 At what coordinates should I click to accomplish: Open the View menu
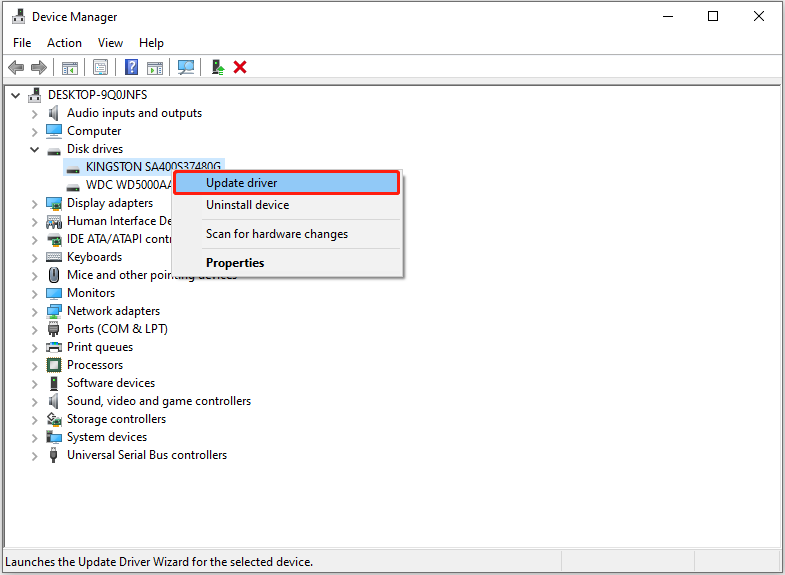click(110, 43)
